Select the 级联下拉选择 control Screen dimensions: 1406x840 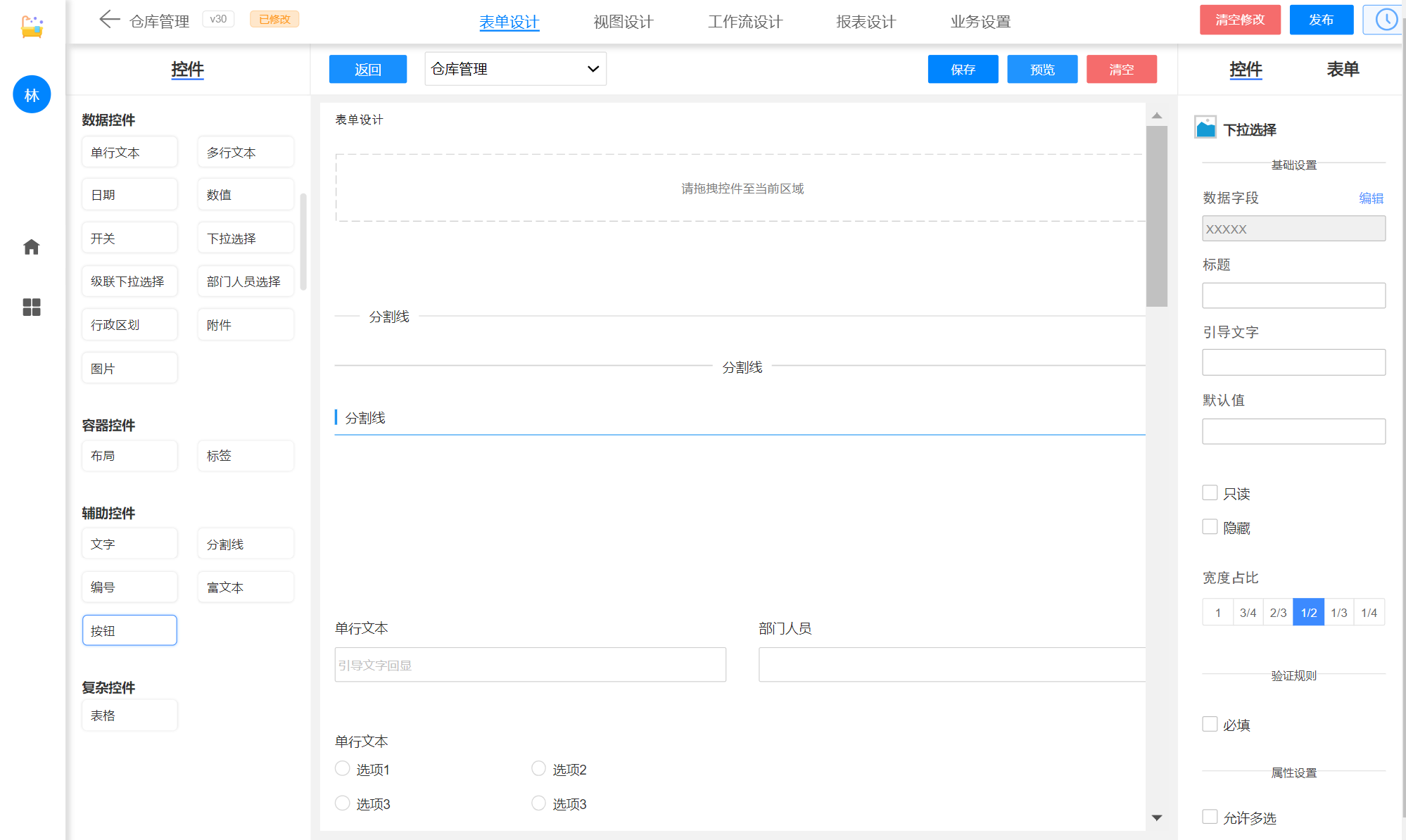(x=129, y=281)
